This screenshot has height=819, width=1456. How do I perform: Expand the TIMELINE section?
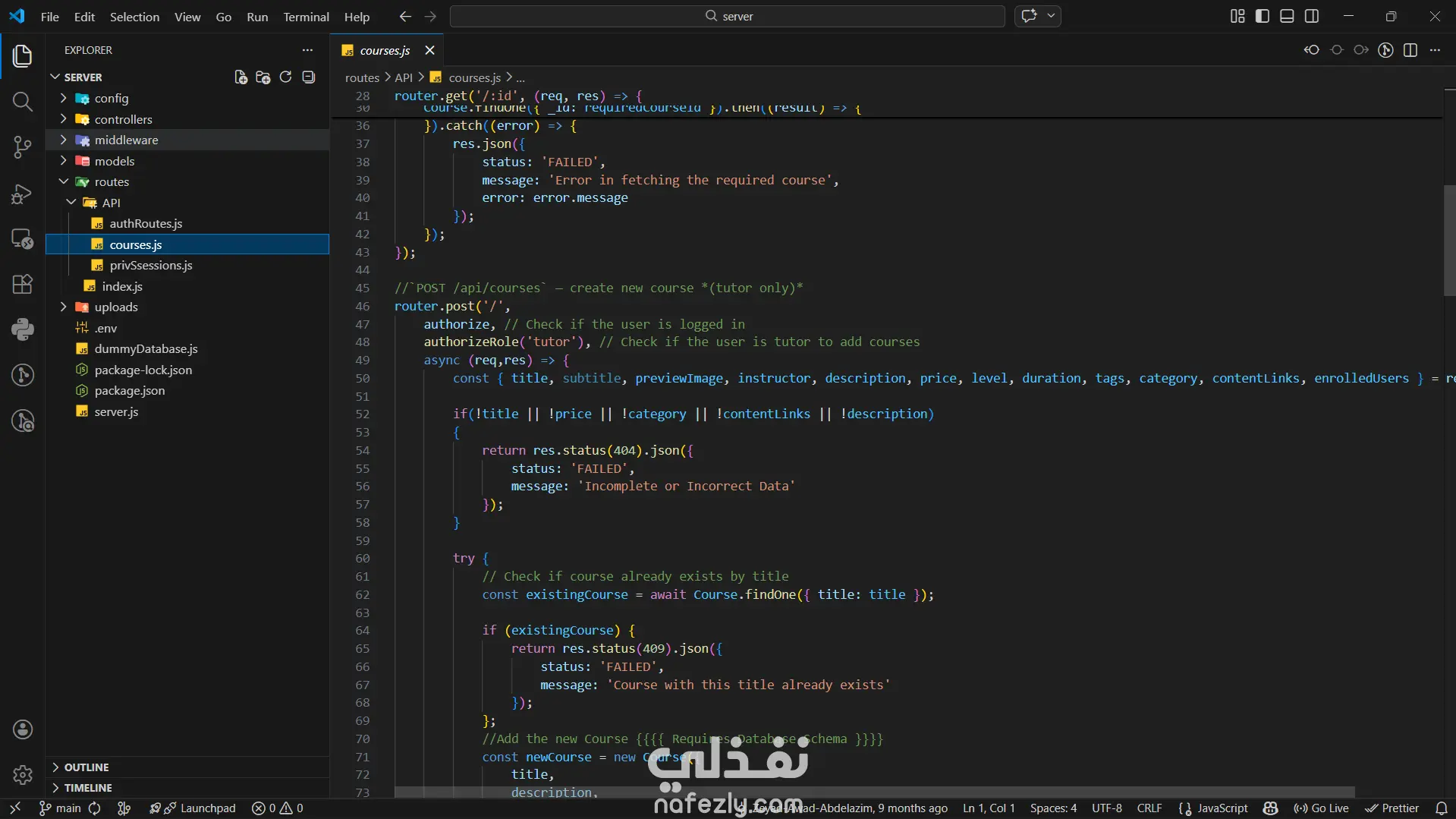tap(187, 788)
